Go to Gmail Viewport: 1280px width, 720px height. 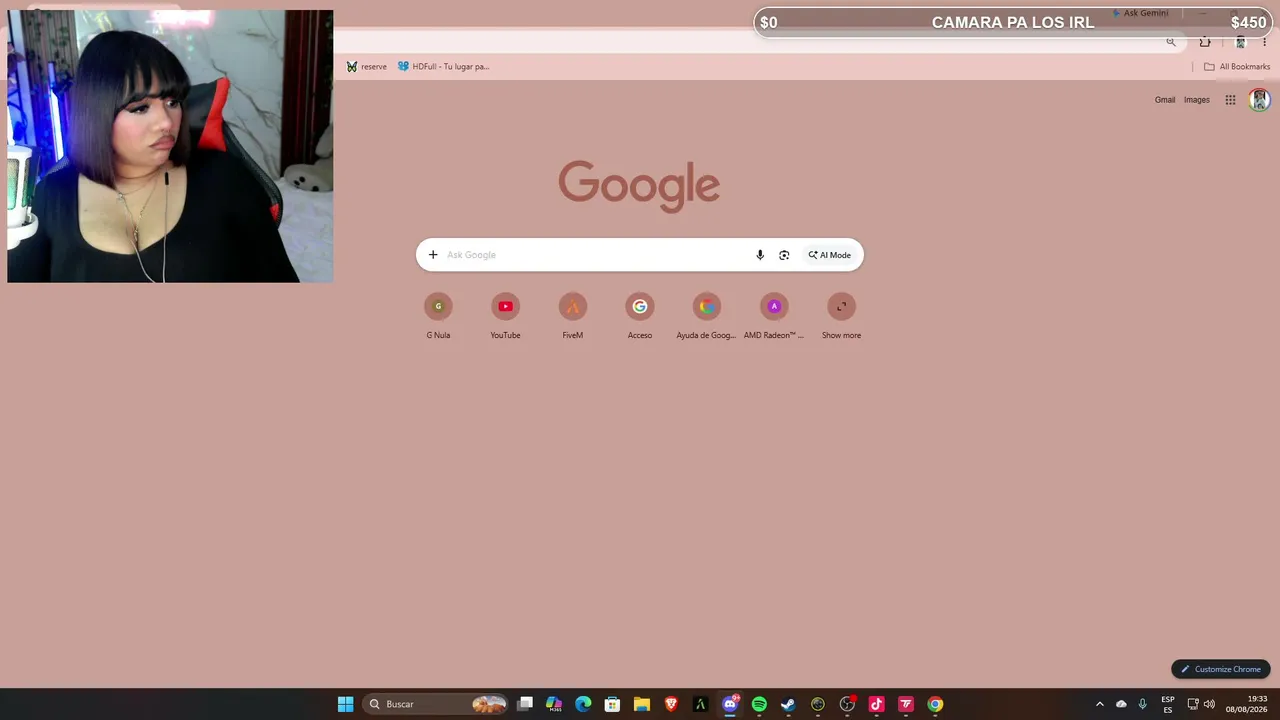point(1165,100)
